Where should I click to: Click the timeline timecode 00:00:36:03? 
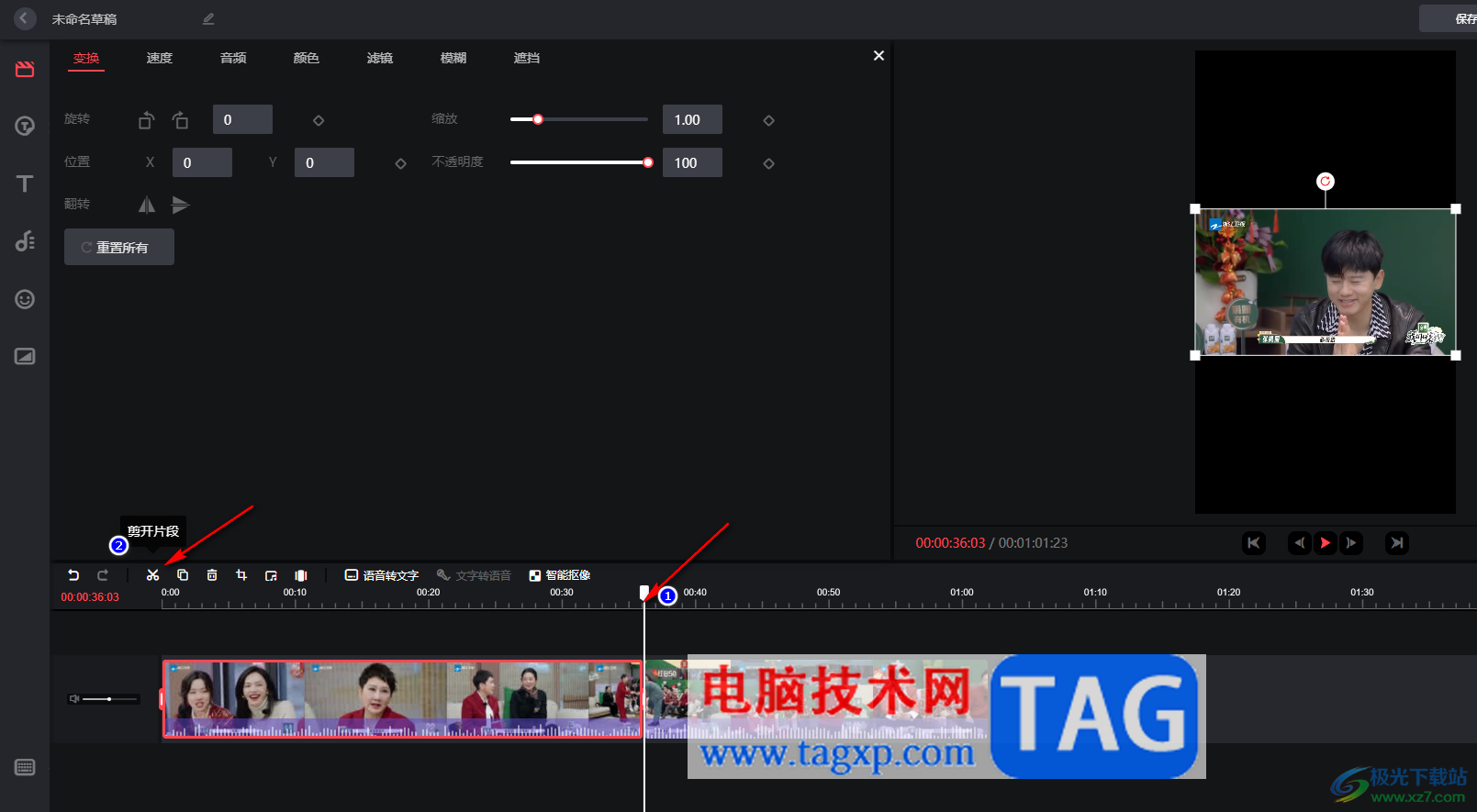pyautogui.click(x=90, y=597)
